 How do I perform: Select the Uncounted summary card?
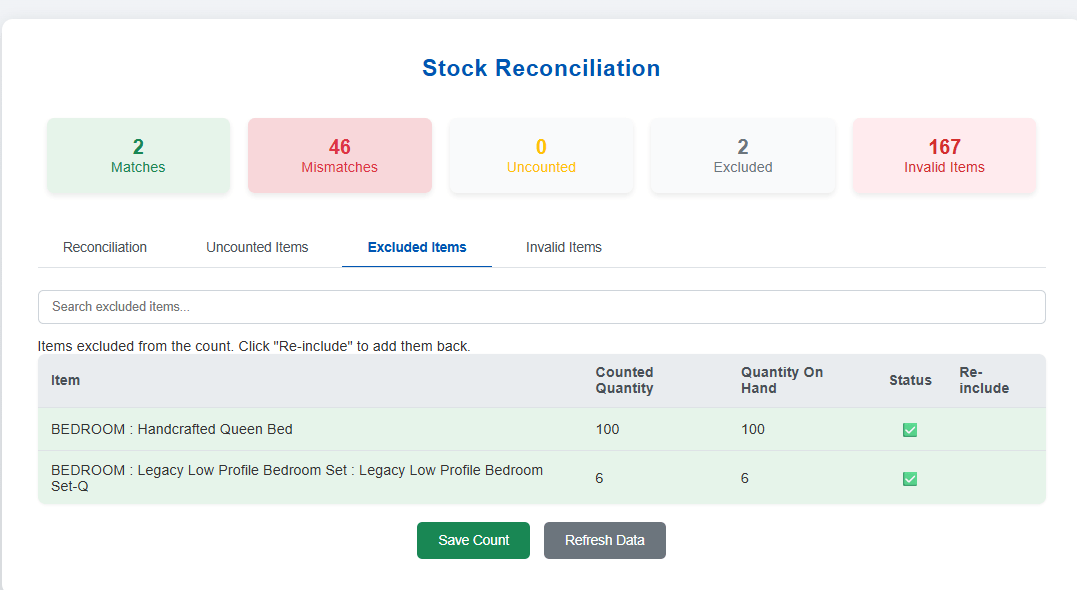[x=541, y=156]
